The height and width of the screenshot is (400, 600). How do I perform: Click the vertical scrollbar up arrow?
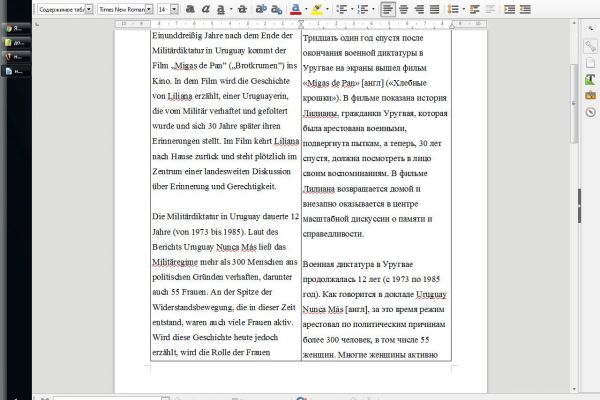click(574, 23)
